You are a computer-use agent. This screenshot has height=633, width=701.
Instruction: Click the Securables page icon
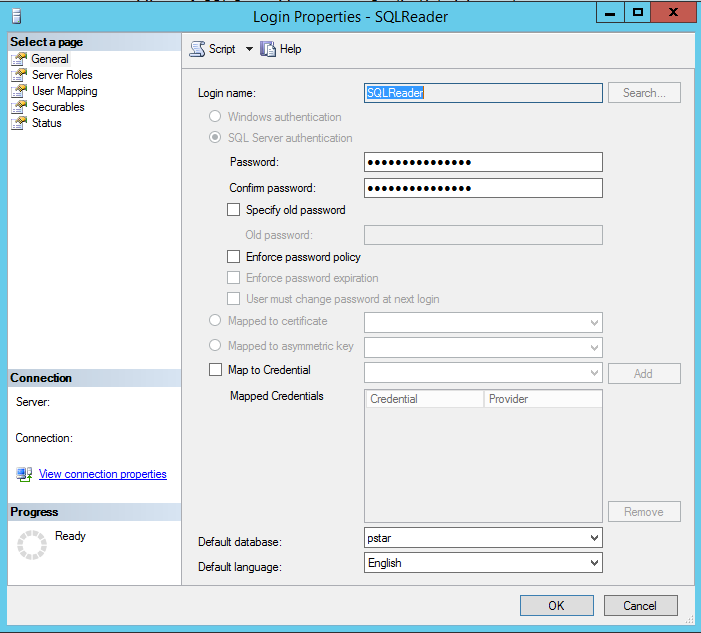[19, 107]
